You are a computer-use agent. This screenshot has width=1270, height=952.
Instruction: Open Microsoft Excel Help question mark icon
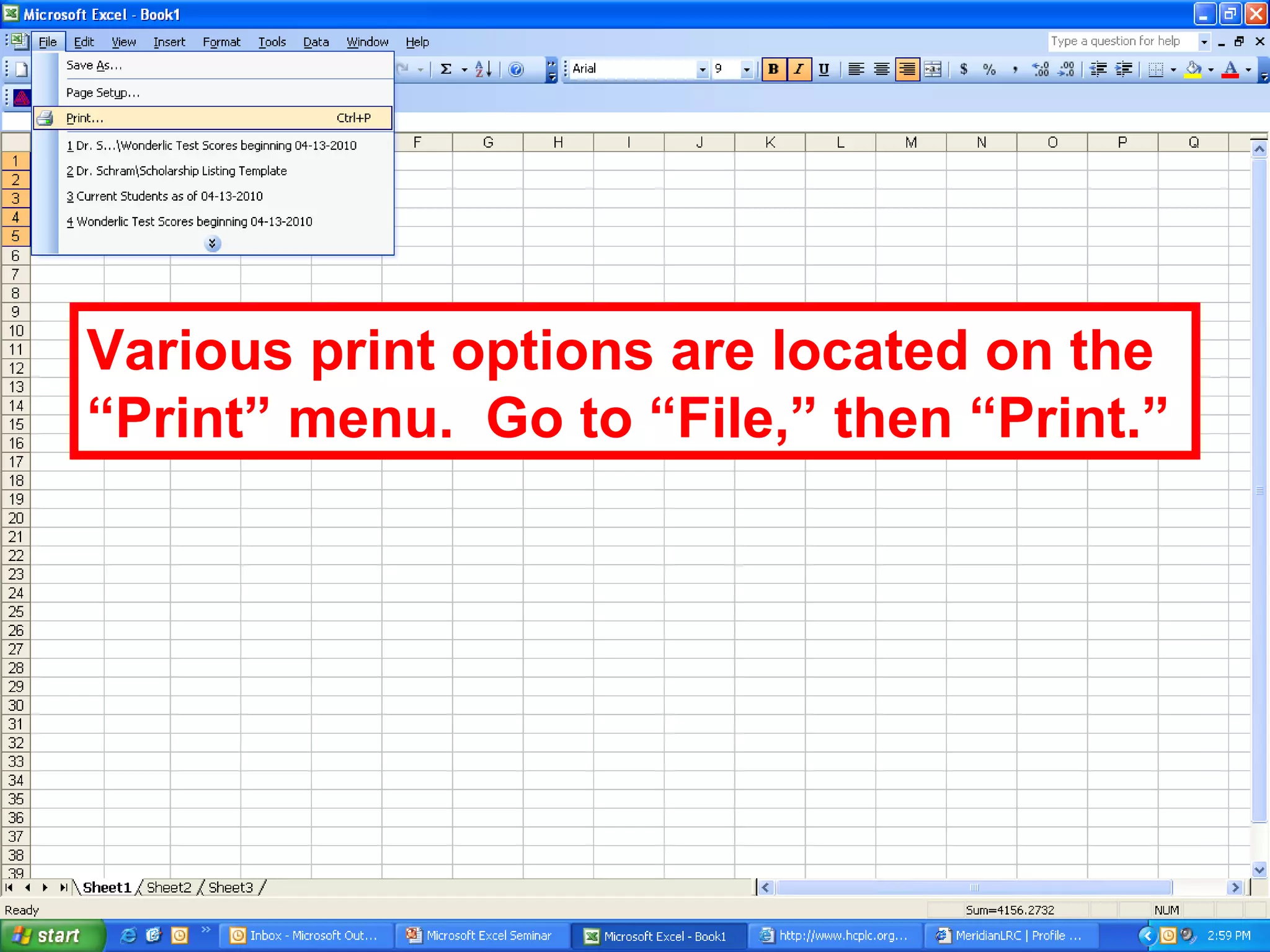pos(516,69)
